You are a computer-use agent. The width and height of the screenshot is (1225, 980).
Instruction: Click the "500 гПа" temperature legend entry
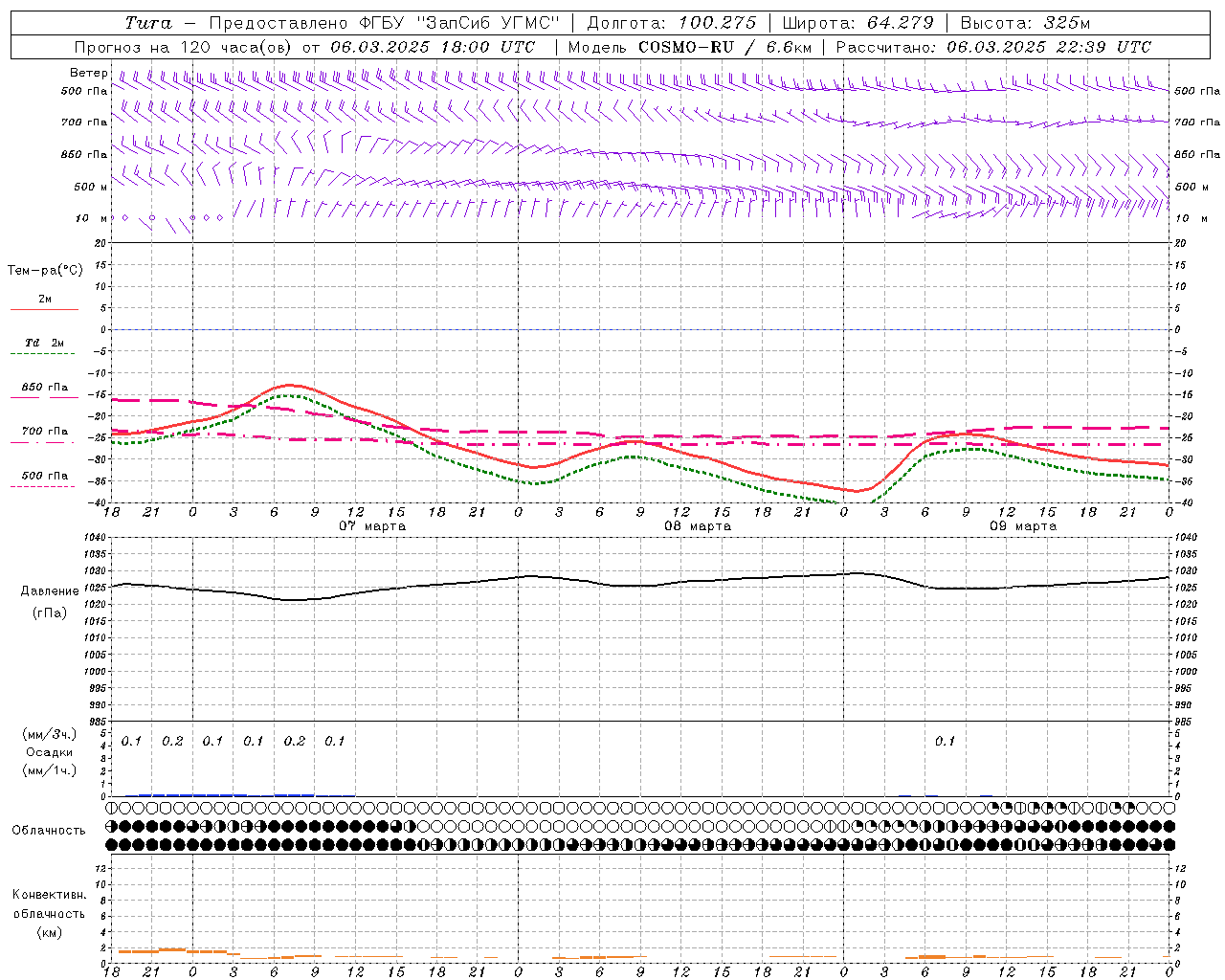click(45, 476)
